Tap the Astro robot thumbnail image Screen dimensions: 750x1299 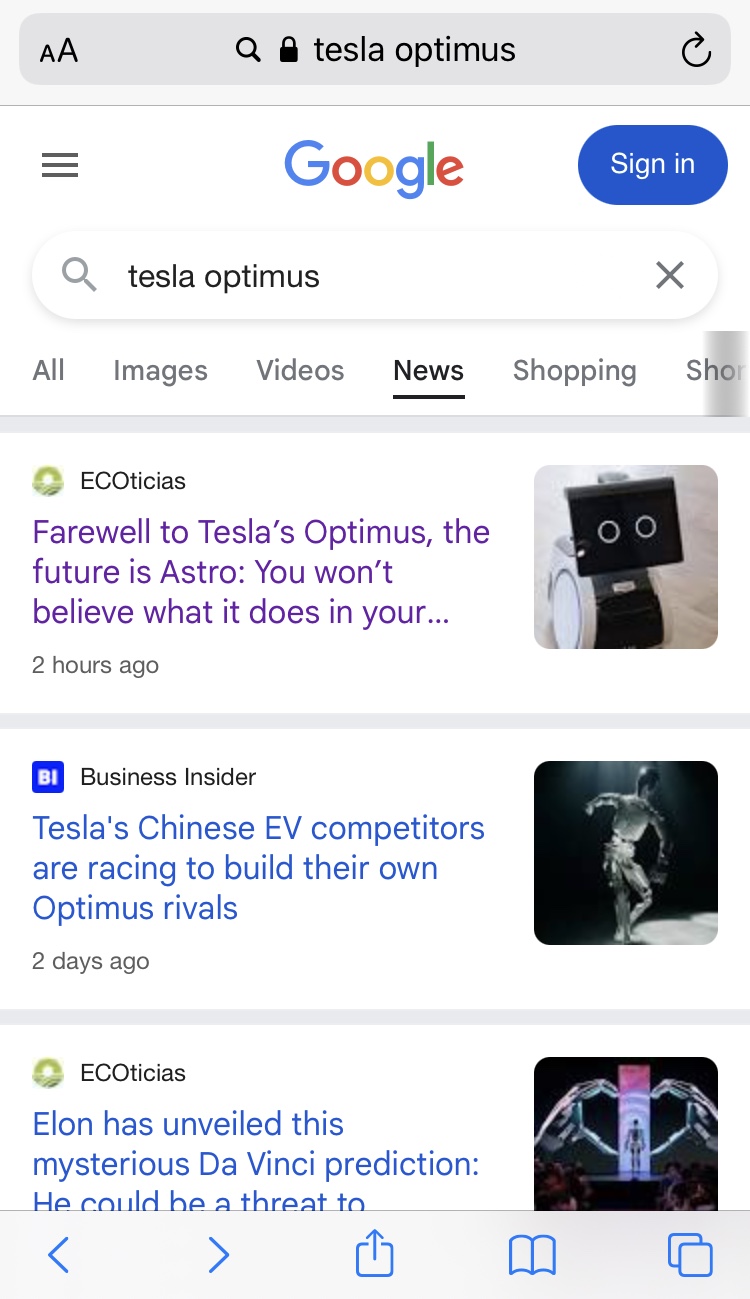point(626,557)
